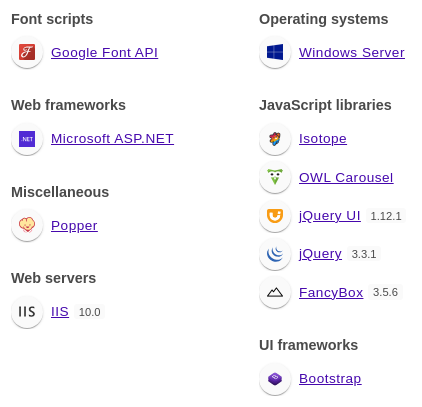Click the Isotope colorful icon
Image resolution: width=422 pixels, height=407 pixels.
(275, 139)
